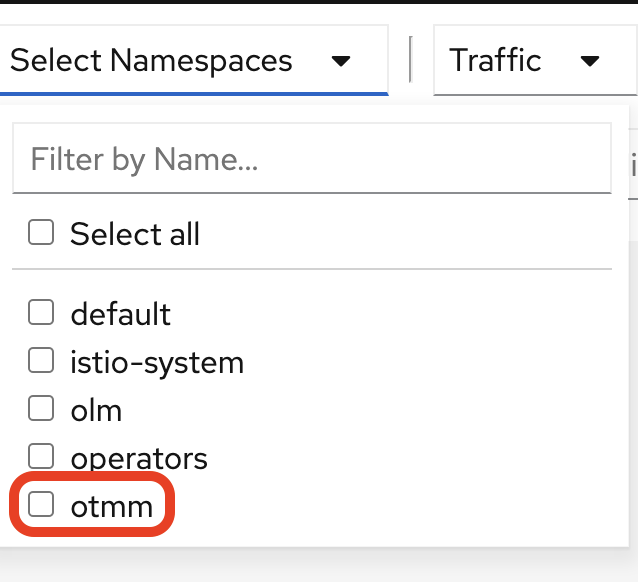Click the caret arrow next to Traffic

click(x=590, y=61)
